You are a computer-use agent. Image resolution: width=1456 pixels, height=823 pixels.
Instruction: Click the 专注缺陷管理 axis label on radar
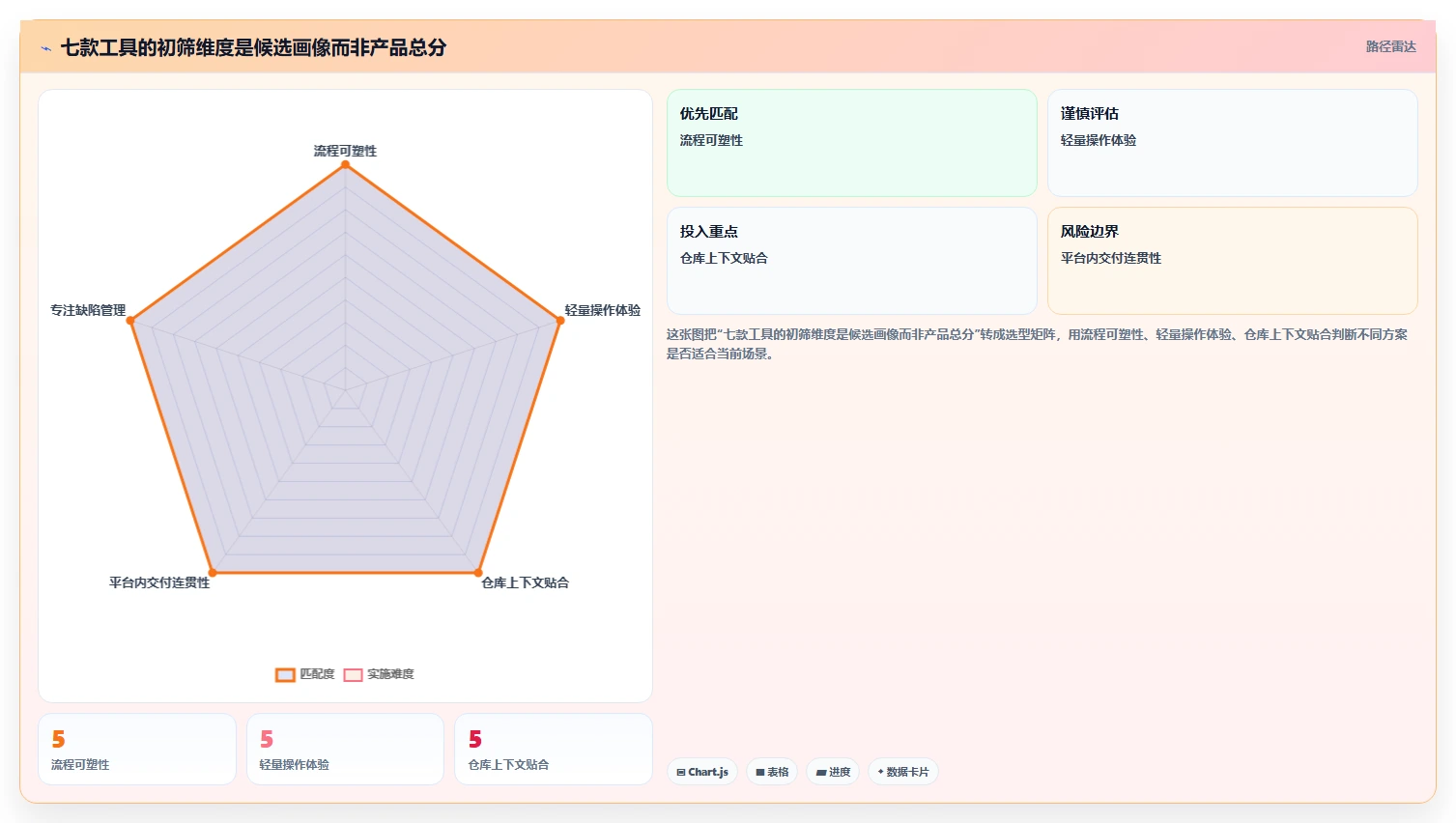(88, 310)
